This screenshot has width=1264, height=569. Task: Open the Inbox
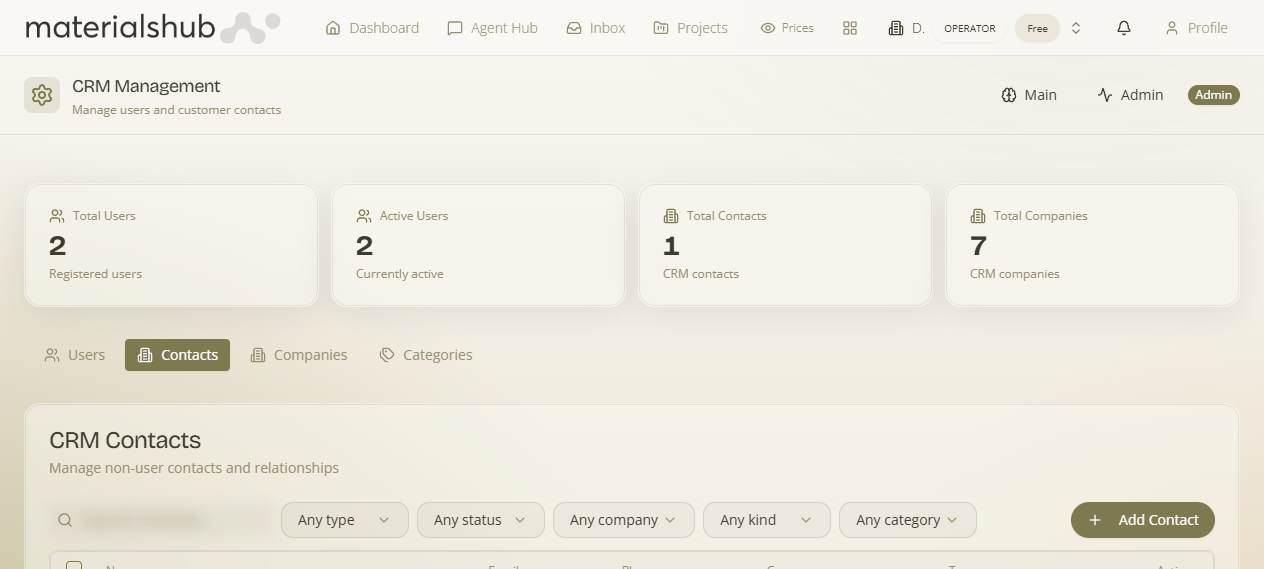pos(595,28)
